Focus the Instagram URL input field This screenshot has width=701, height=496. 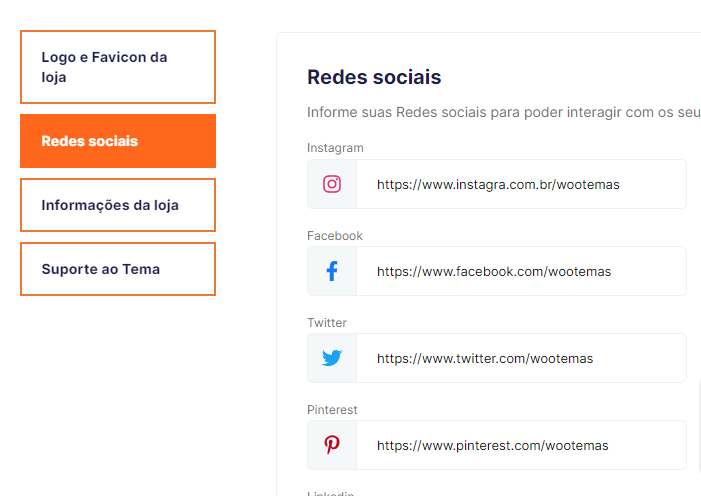(x=520, y=184)
